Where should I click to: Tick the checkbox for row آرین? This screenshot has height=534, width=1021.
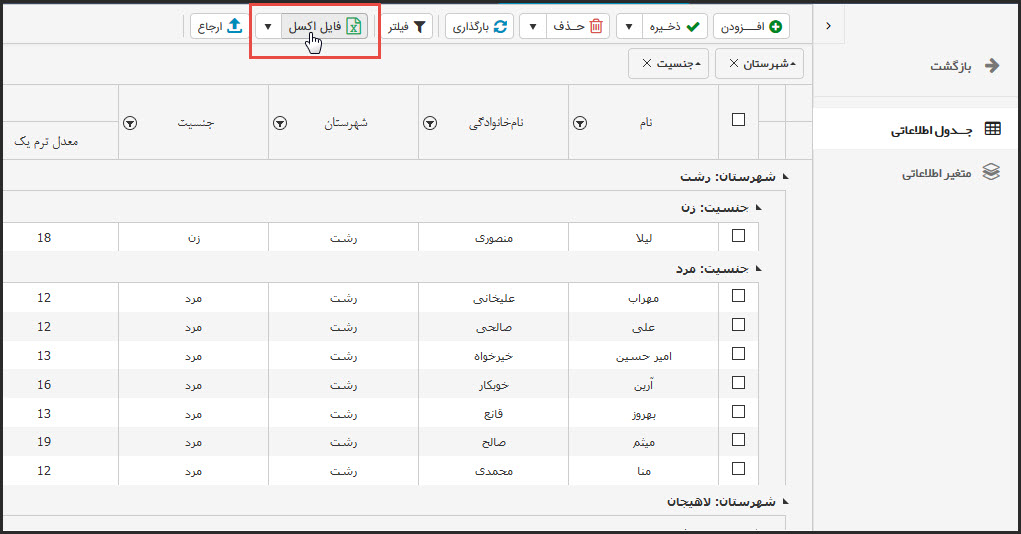[738, 383]
